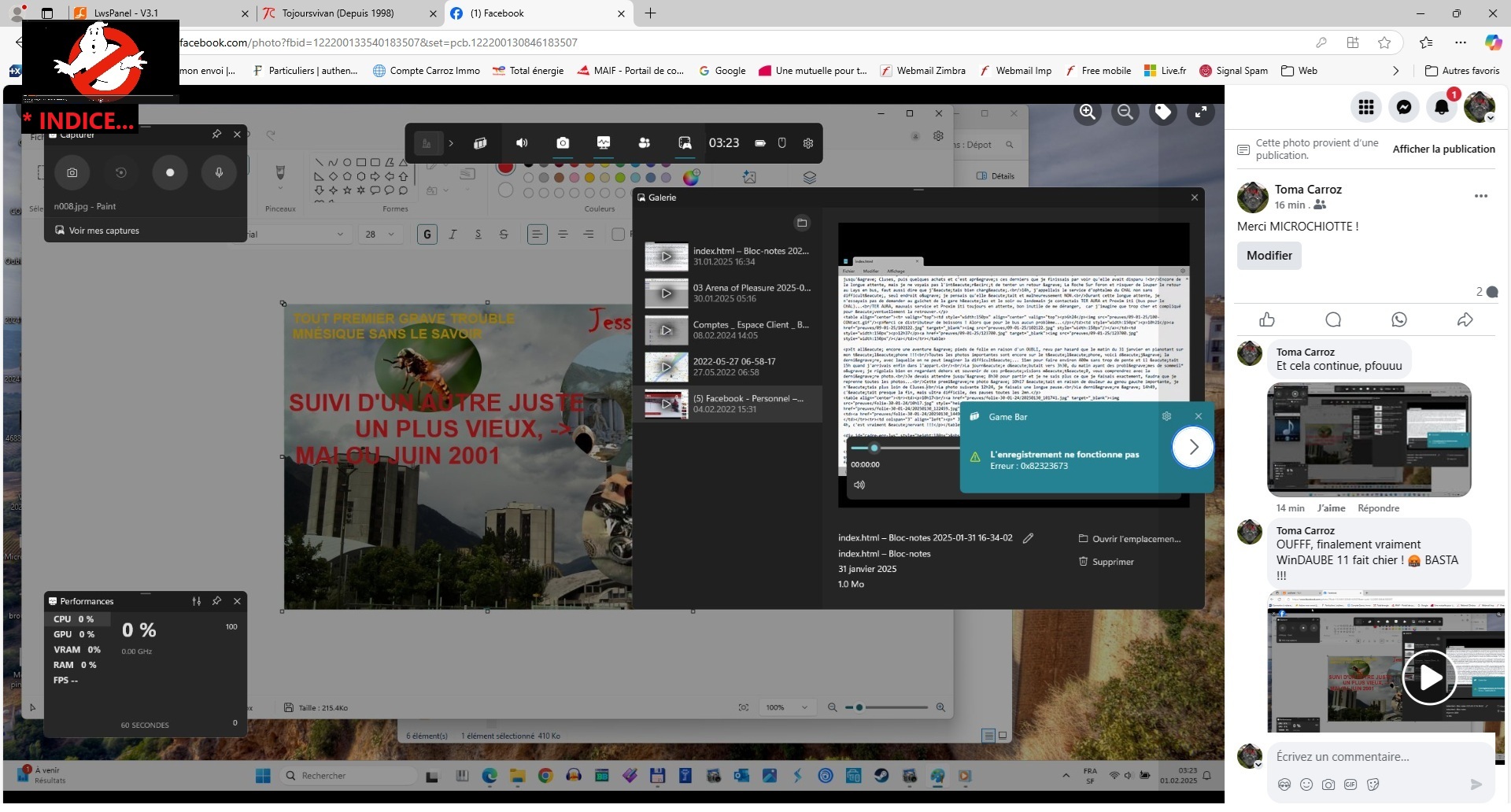Screen dimensions: 1511x812
Task: Zoom out of the Facebook photo
Action: [x=1125, y=113]
